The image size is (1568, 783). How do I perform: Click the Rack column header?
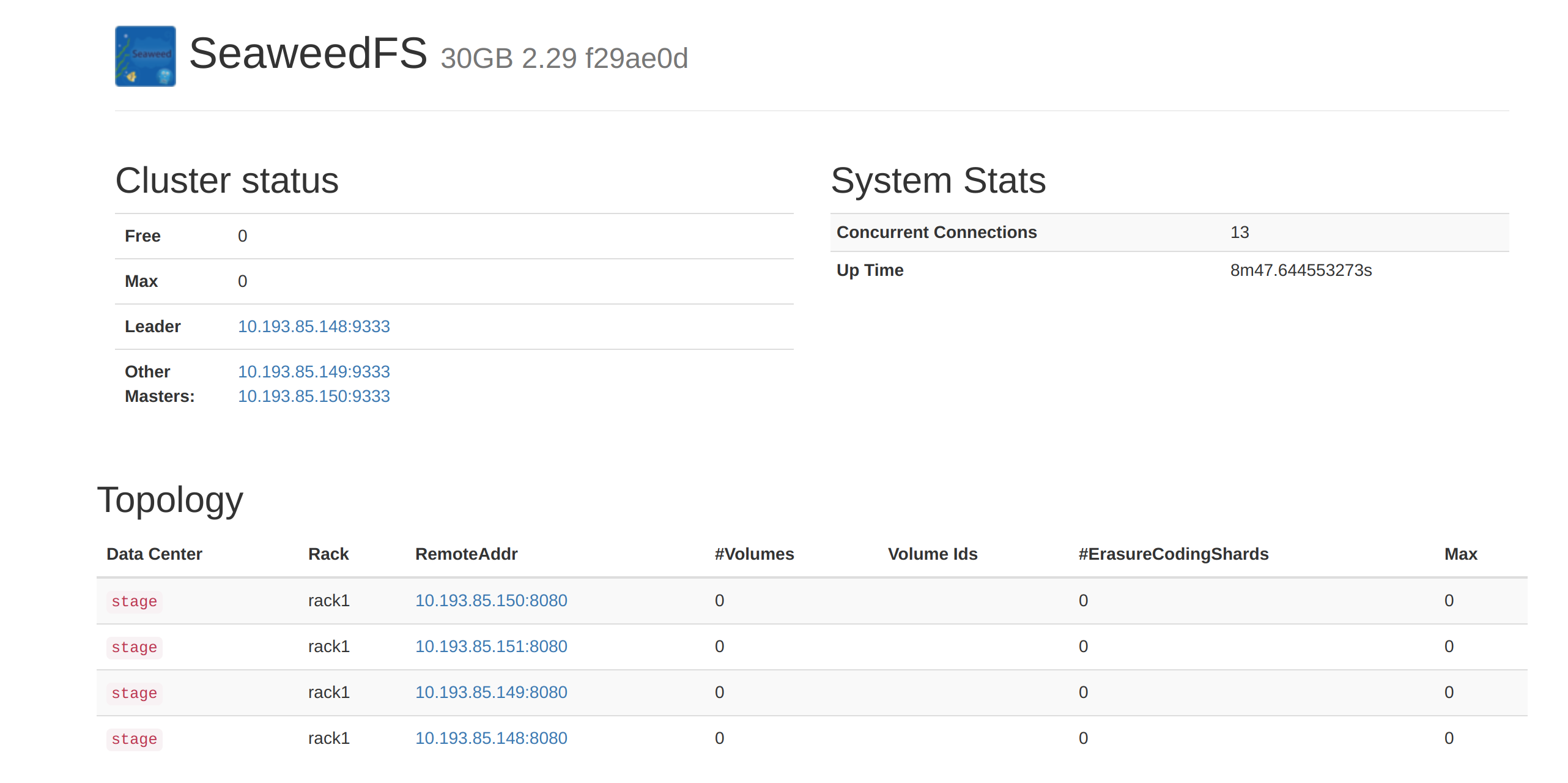[x=328, y=554]
